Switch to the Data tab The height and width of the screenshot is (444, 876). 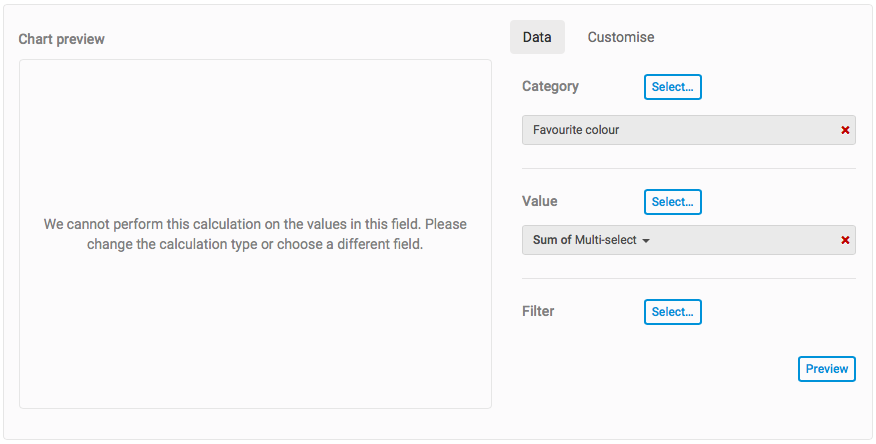coord(537,37)
